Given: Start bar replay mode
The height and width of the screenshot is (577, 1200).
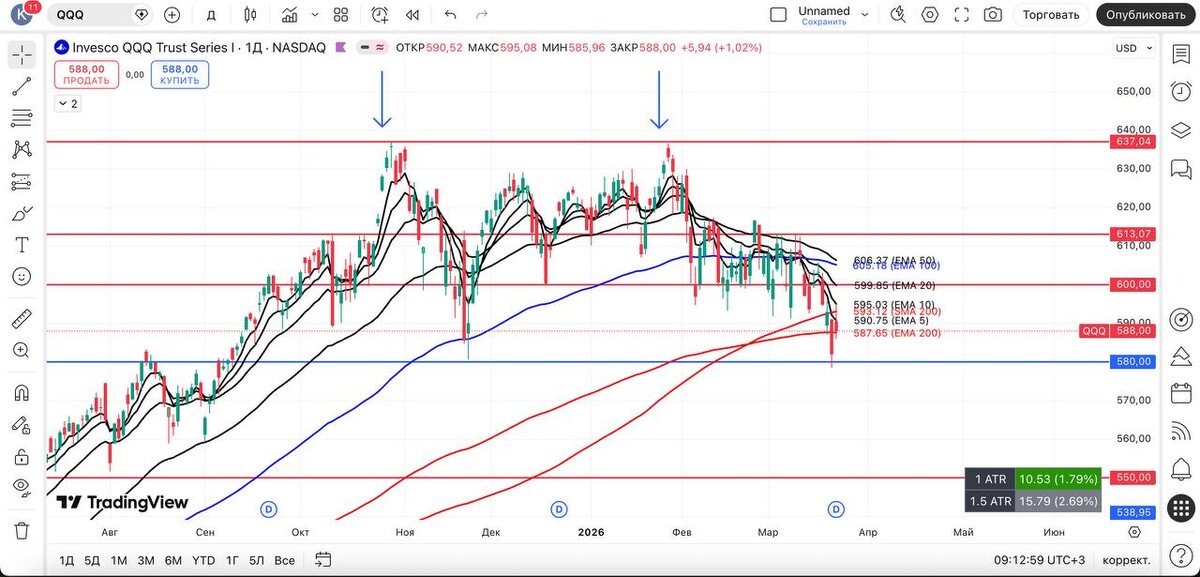Looking at the screenshot, I should click(x=412, y=15).
